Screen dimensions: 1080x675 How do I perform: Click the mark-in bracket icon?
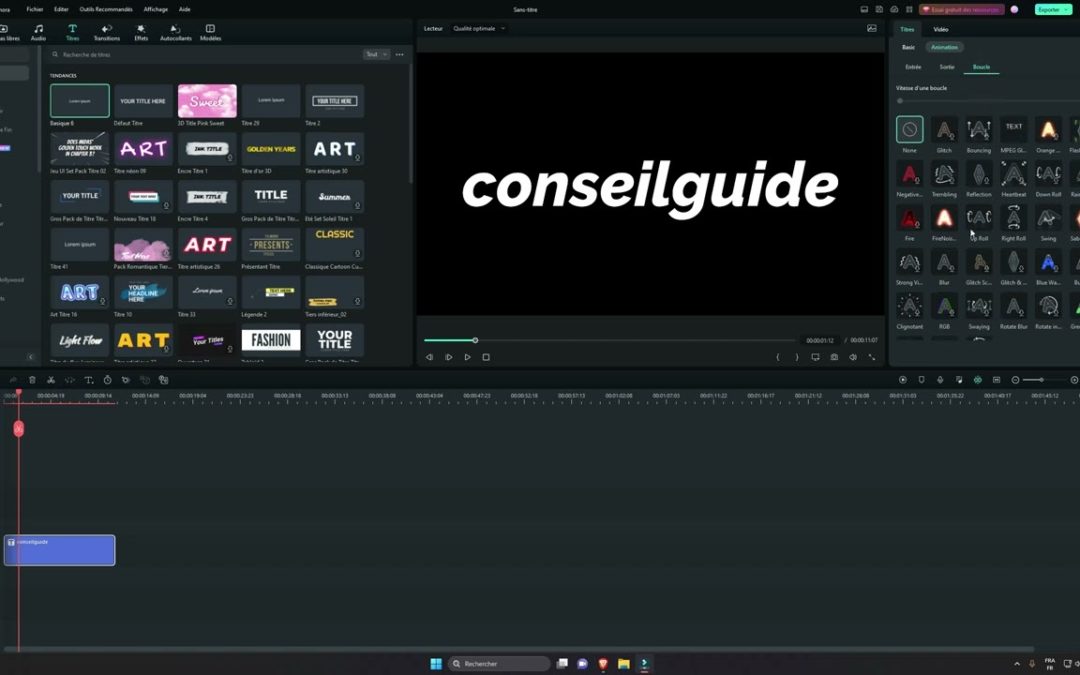pyautogui.click(x=778, y=357)
